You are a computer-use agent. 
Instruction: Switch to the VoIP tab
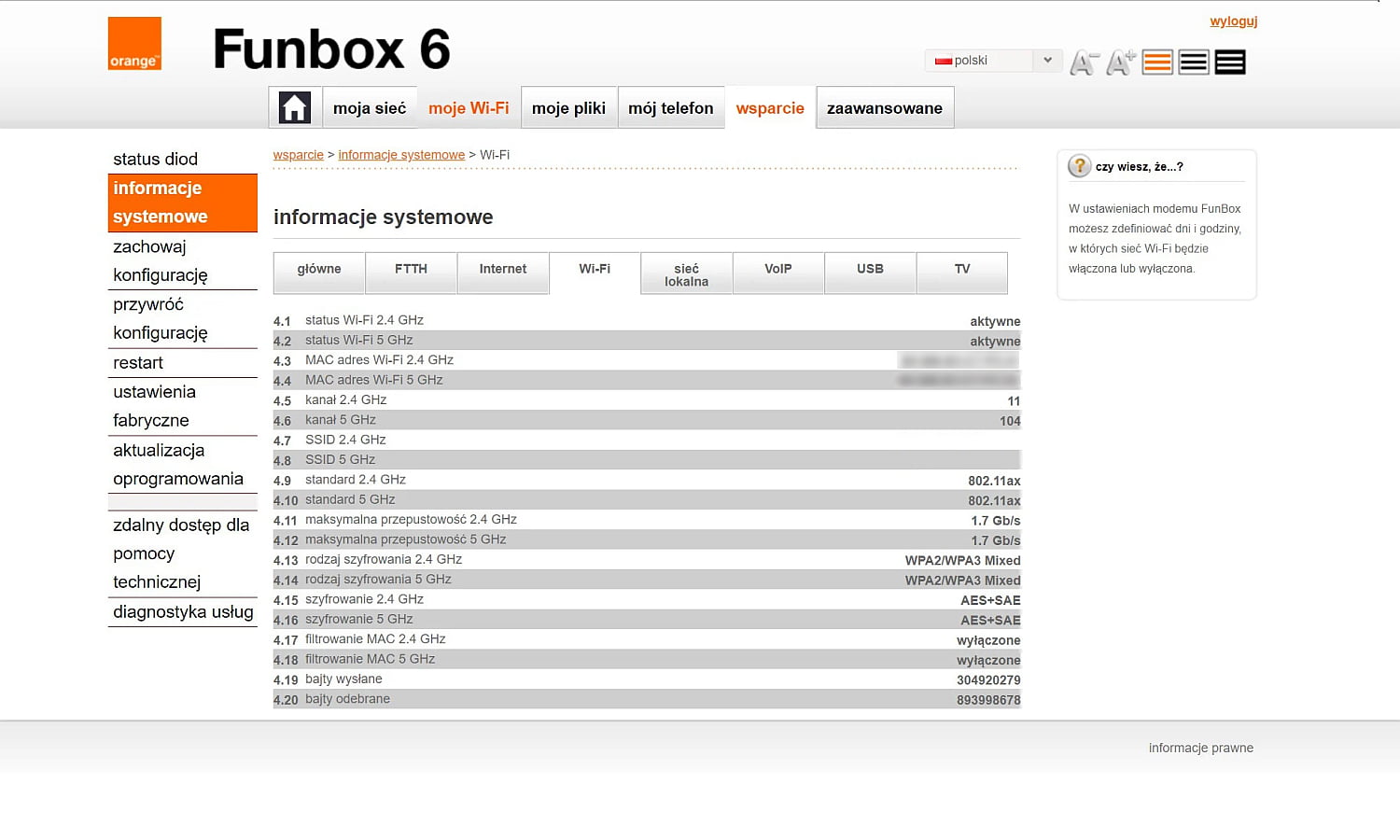coord(777,269)
